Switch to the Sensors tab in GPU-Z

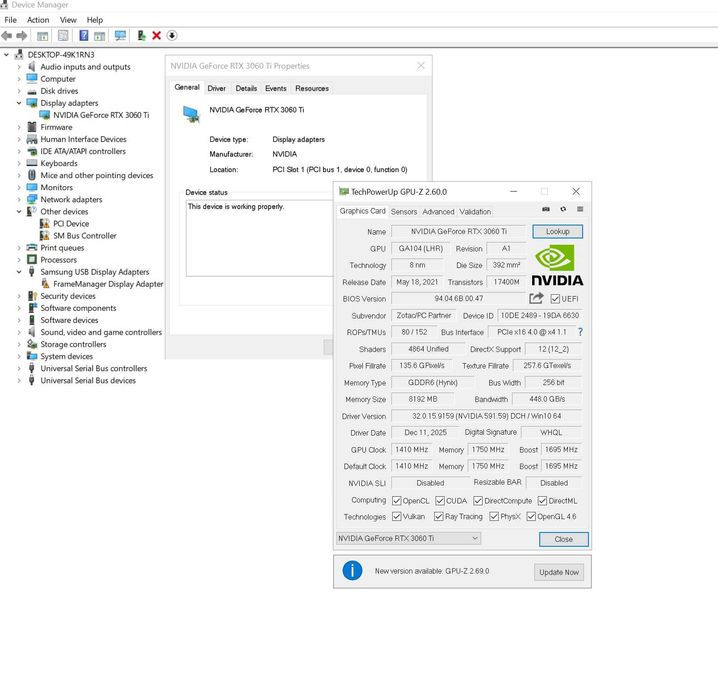[x=403, y=211]
